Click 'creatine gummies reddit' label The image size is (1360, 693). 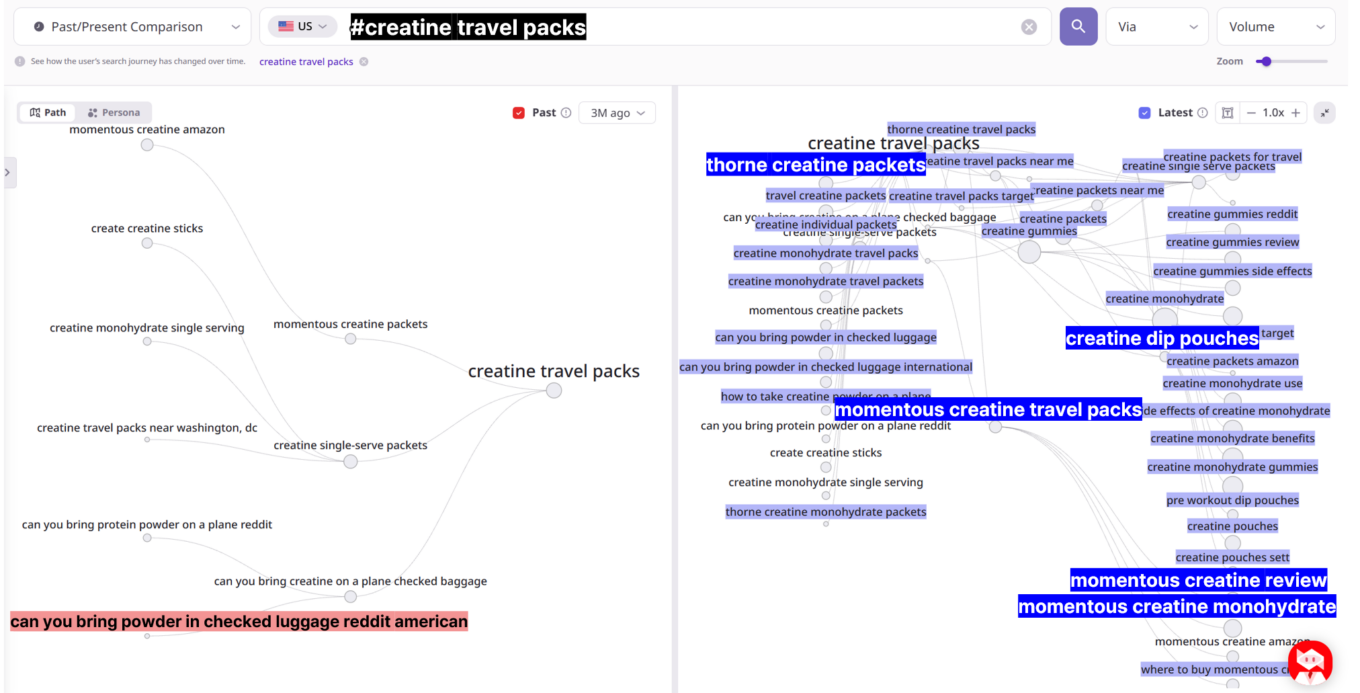coord(1232,214)
